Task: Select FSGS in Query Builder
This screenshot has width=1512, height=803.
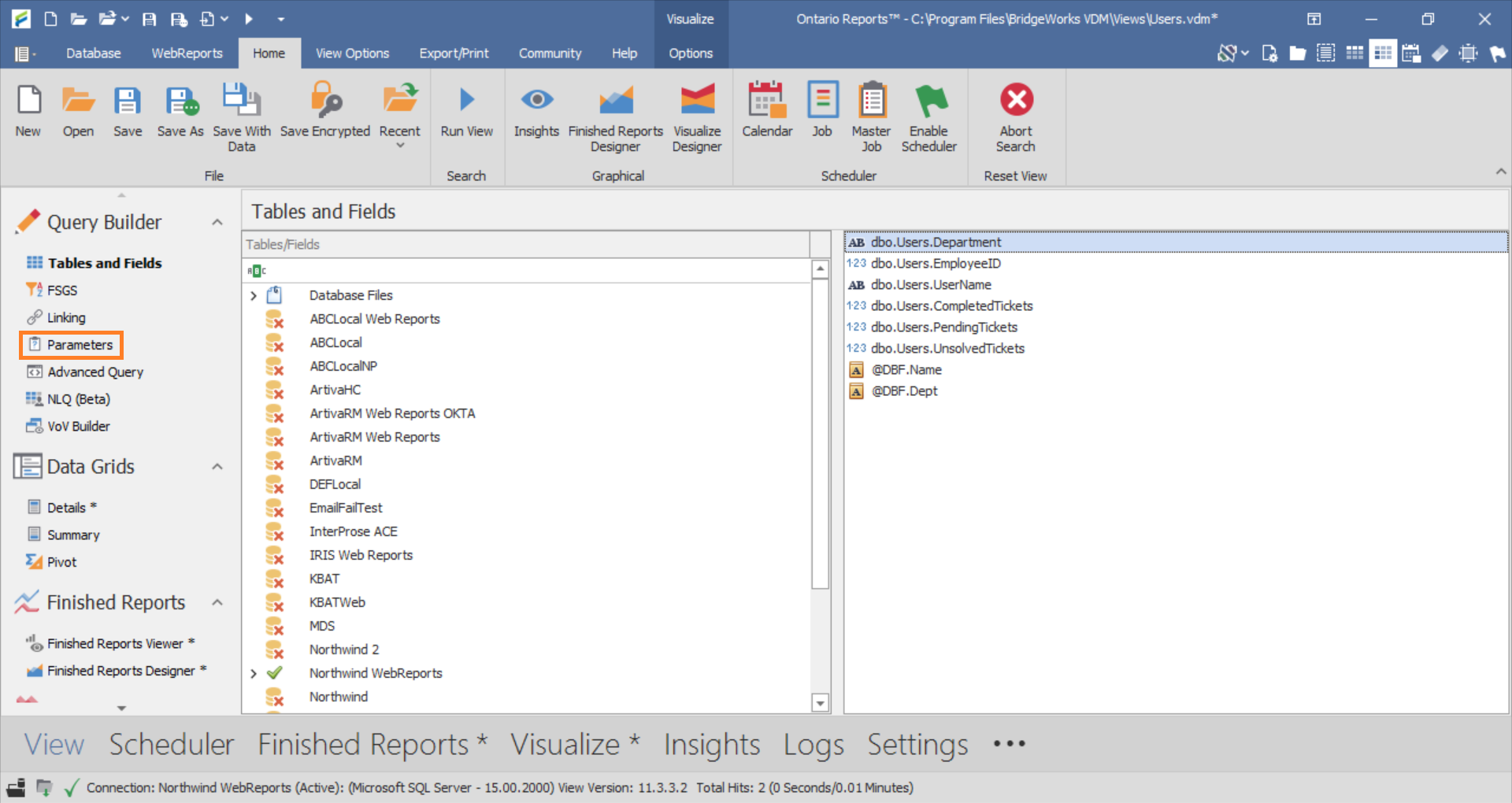Action: pyautogui.click(x=62, y=290)
